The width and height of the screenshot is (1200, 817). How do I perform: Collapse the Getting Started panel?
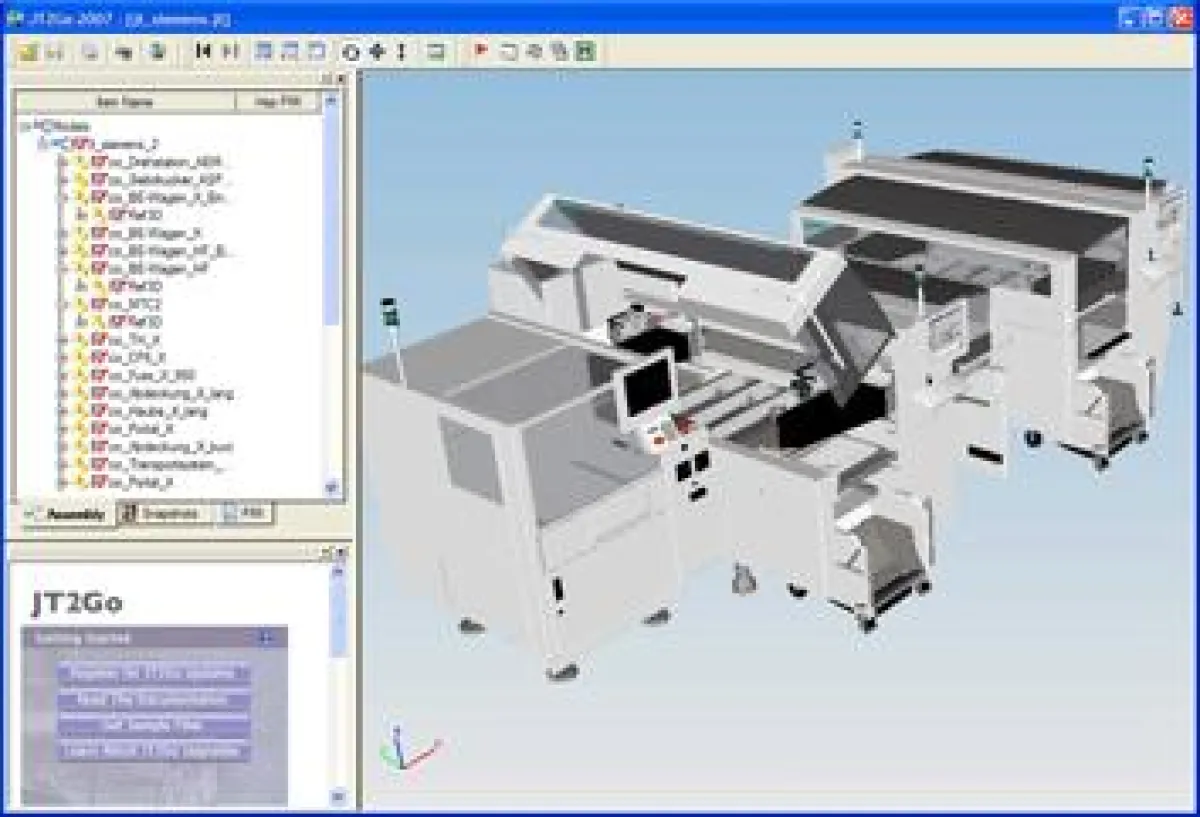[265, 638]
